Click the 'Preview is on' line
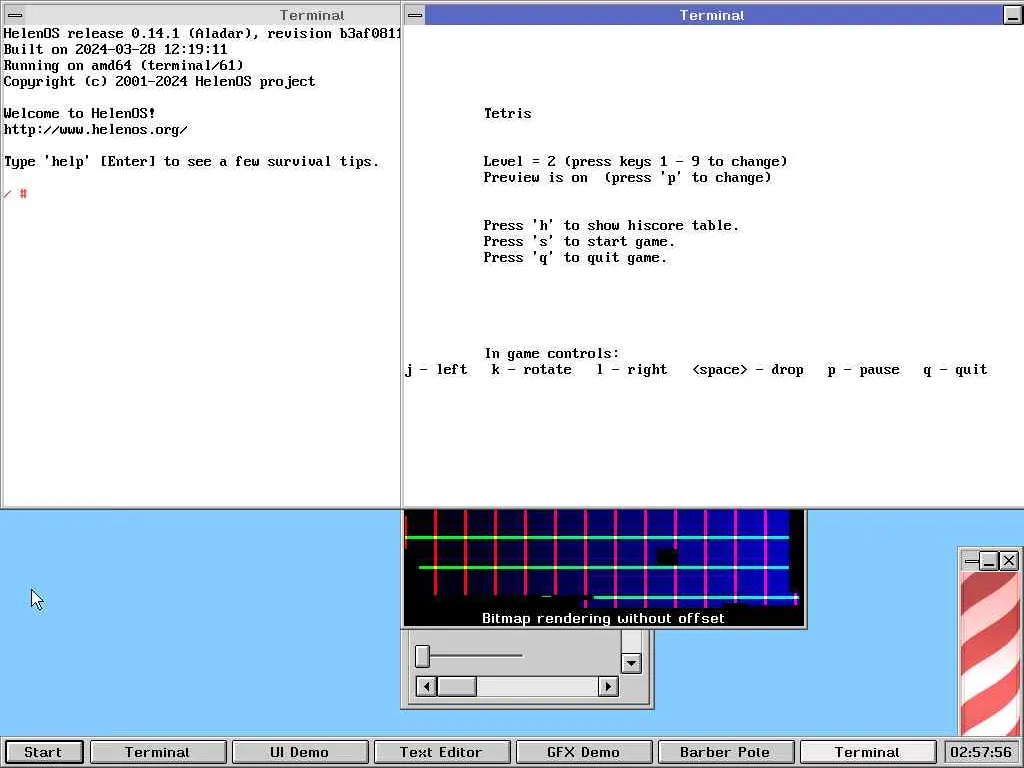The width and height of the screenshot is (1024, 768). (x=627, y=177)
